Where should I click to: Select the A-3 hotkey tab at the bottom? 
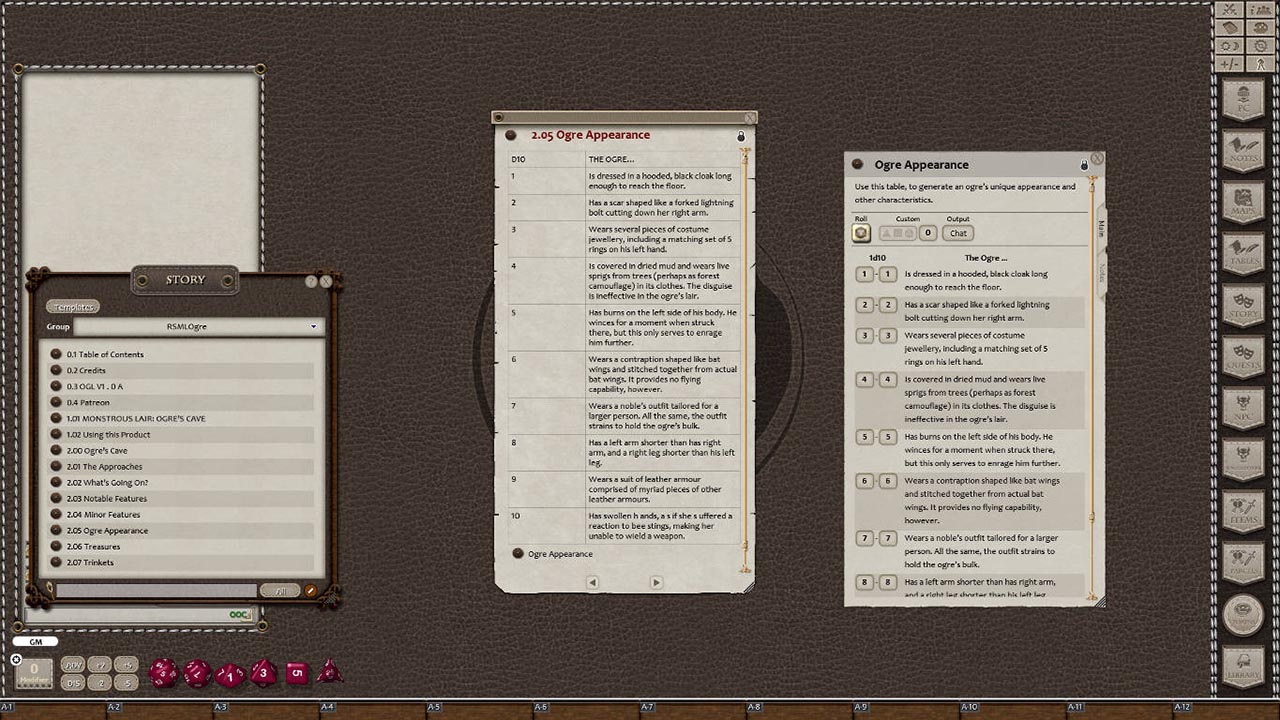219,706
